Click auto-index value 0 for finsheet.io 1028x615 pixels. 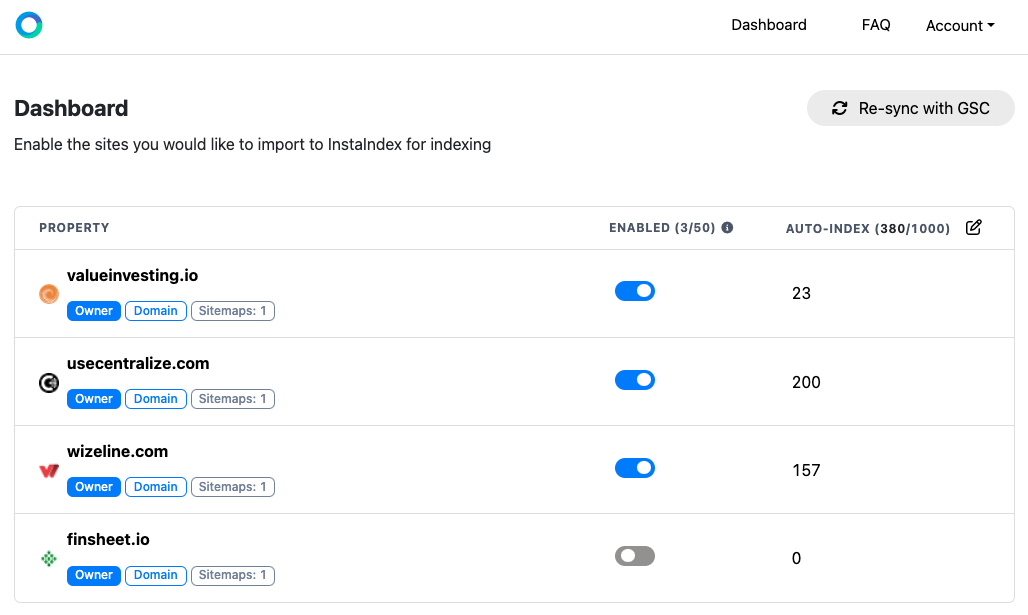click(797, 558)
